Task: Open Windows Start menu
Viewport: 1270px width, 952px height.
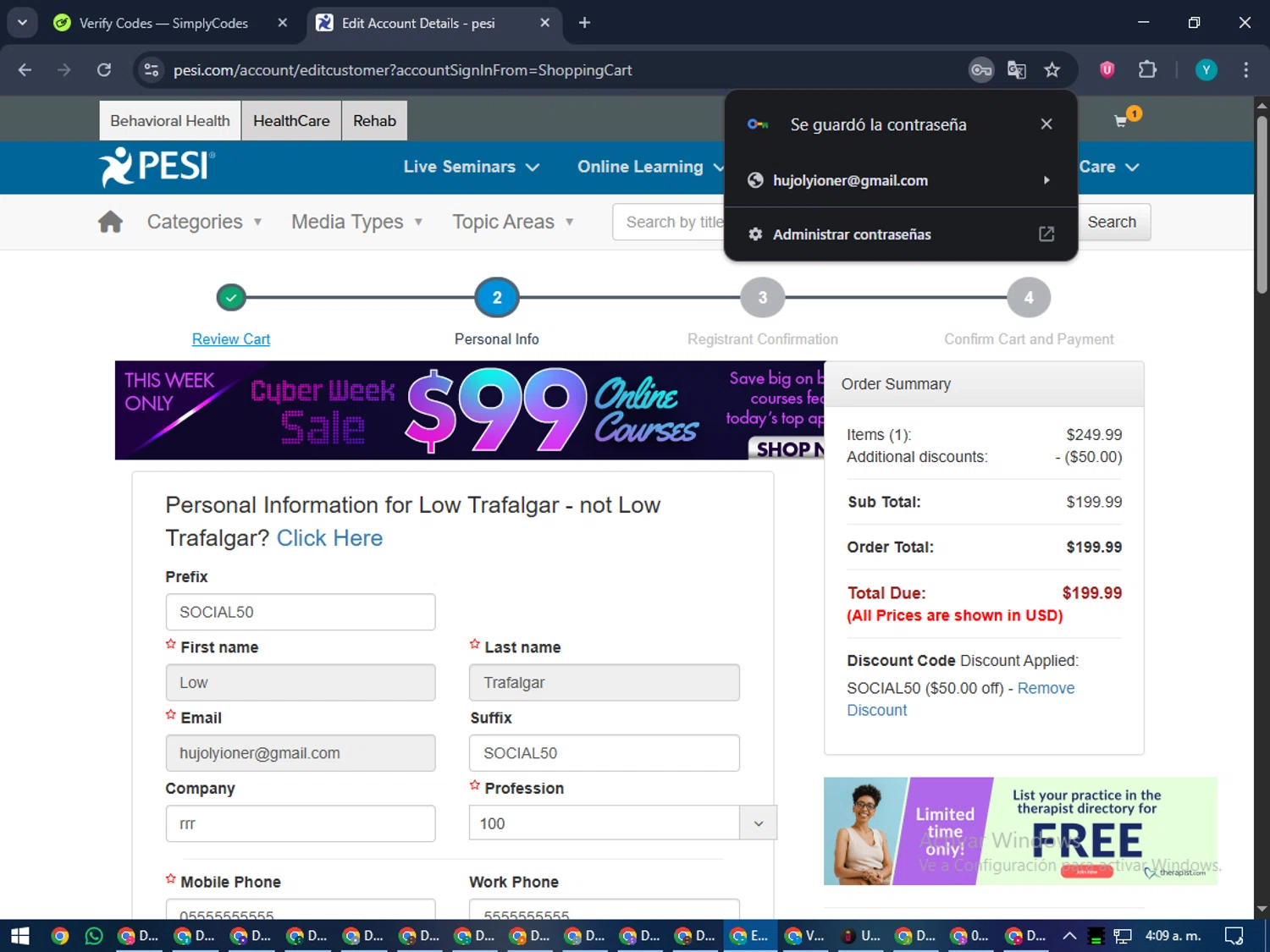Action: pyautogui.click(x=20, y=936)
